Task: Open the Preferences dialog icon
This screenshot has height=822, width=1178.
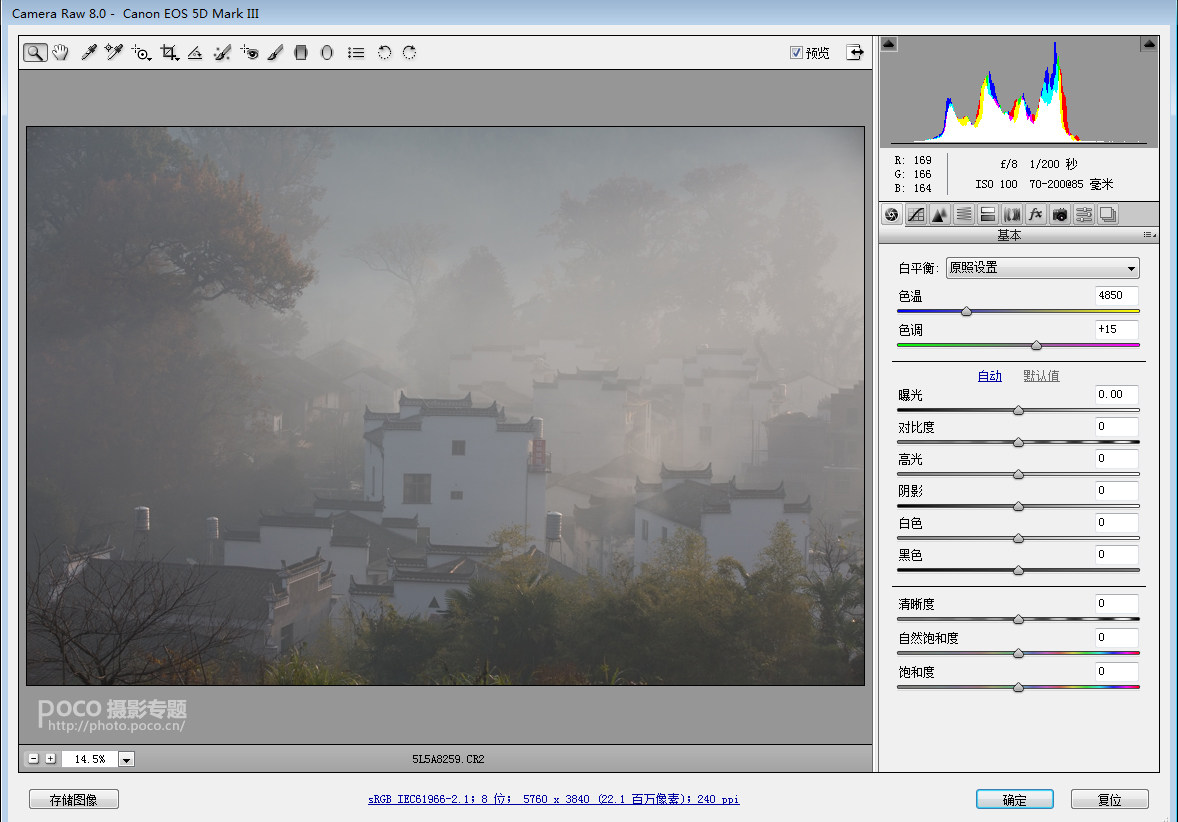Action: pyautogui.click(x=356, y=53)
